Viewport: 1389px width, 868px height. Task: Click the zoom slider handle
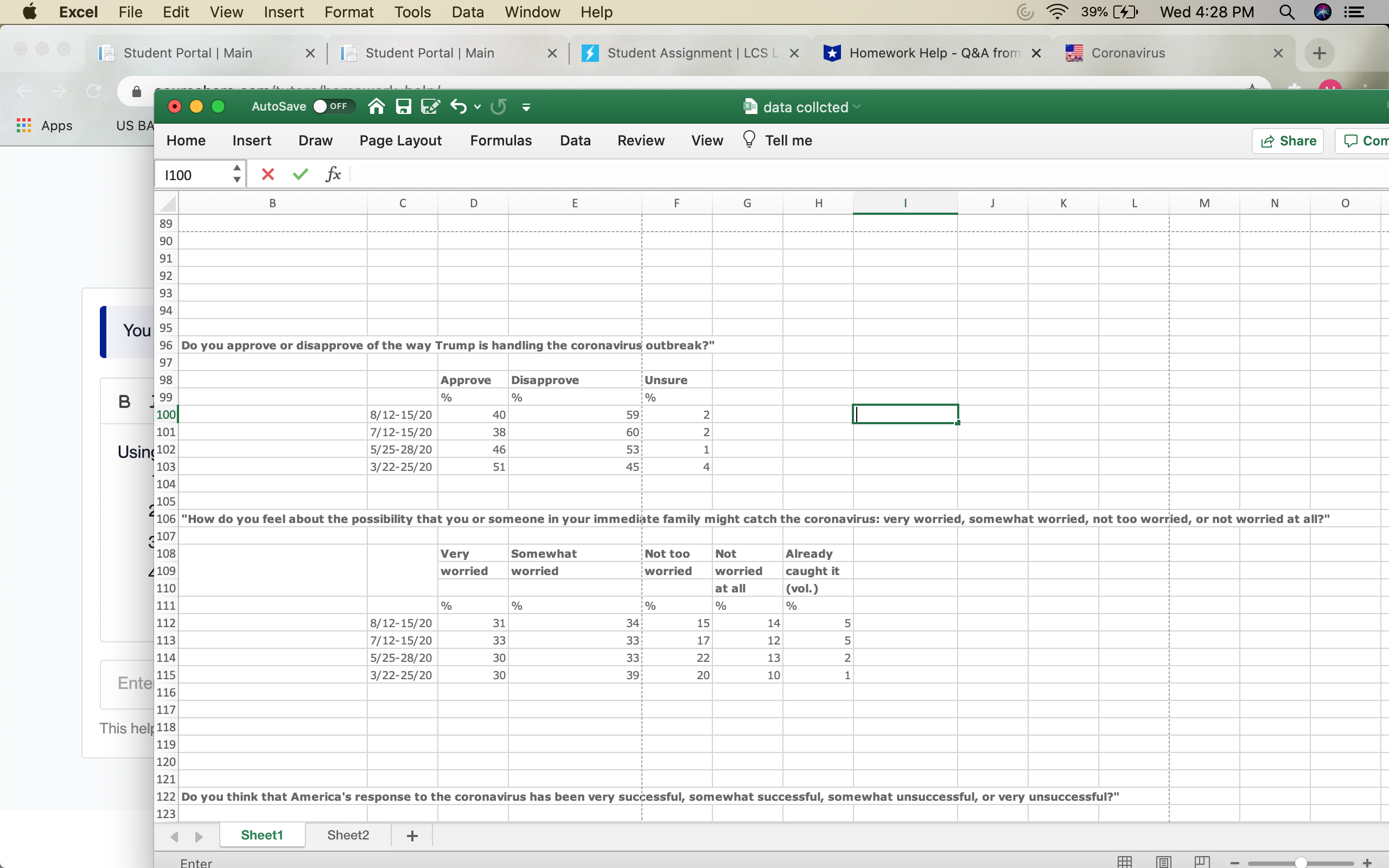click(1301, 863)
